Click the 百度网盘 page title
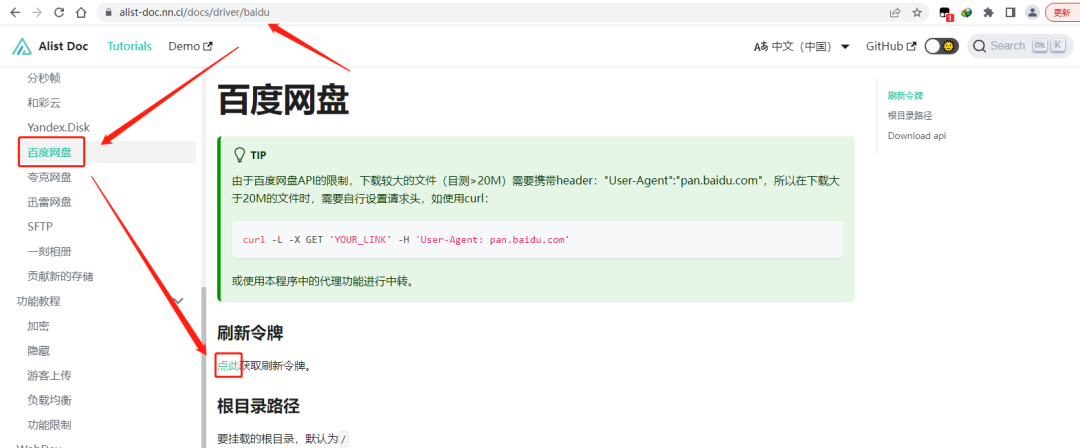Viewport: 1080px width, 448px height. click(x=284, y=101)
